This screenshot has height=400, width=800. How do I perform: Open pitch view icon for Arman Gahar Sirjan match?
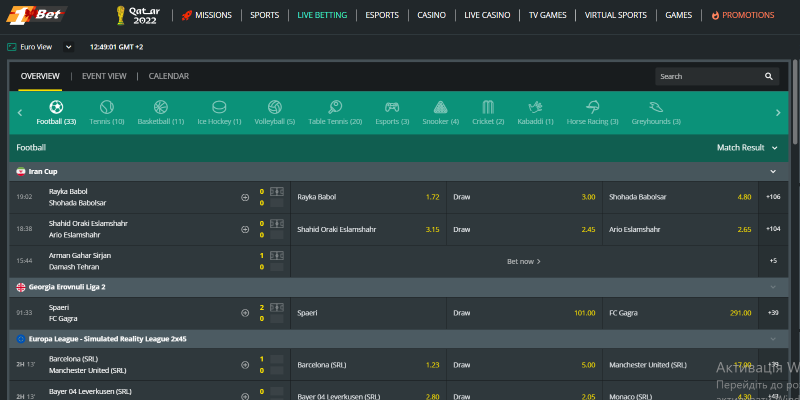click(277, 256)
